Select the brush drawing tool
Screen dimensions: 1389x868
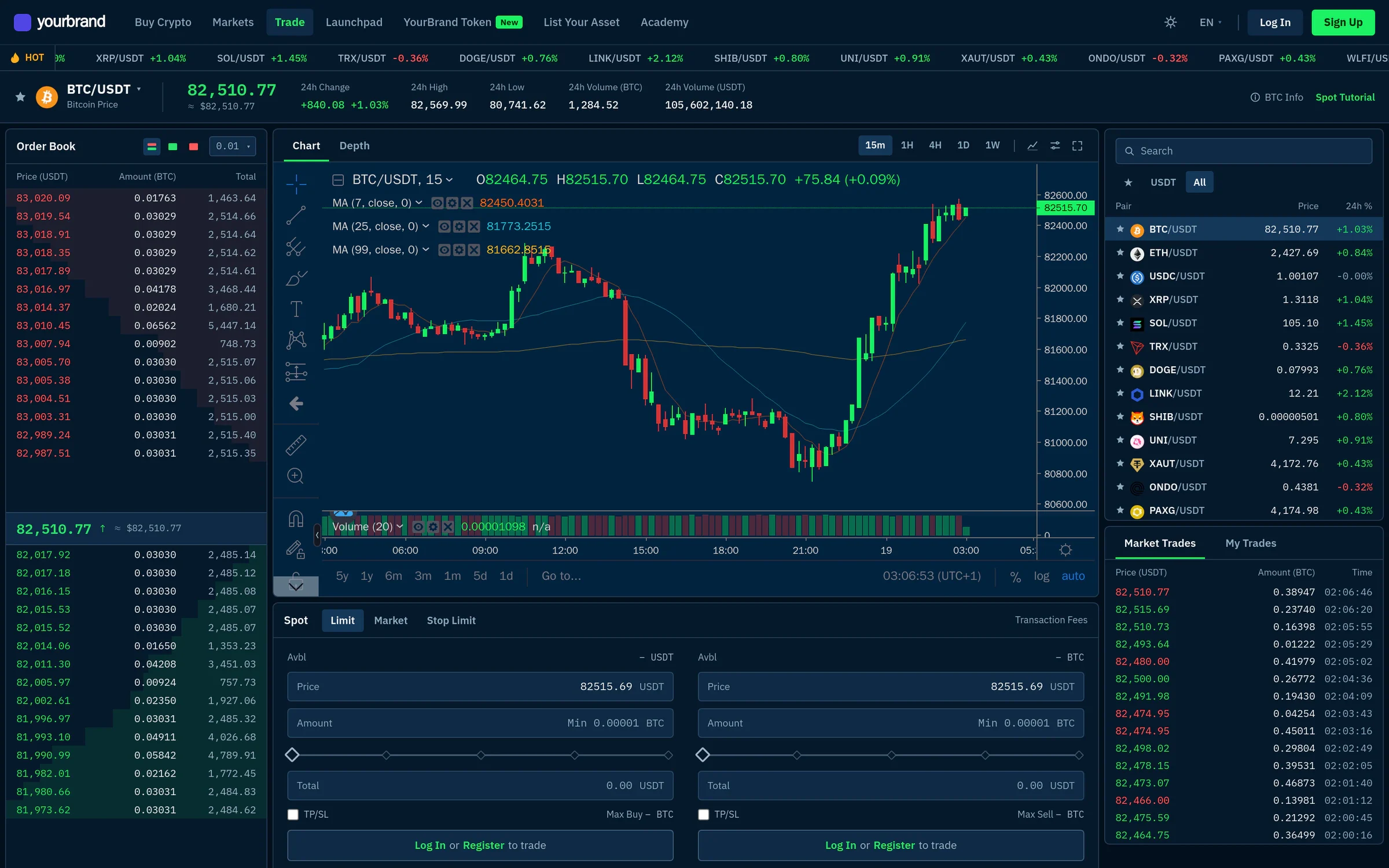click(x=296, y=278)
